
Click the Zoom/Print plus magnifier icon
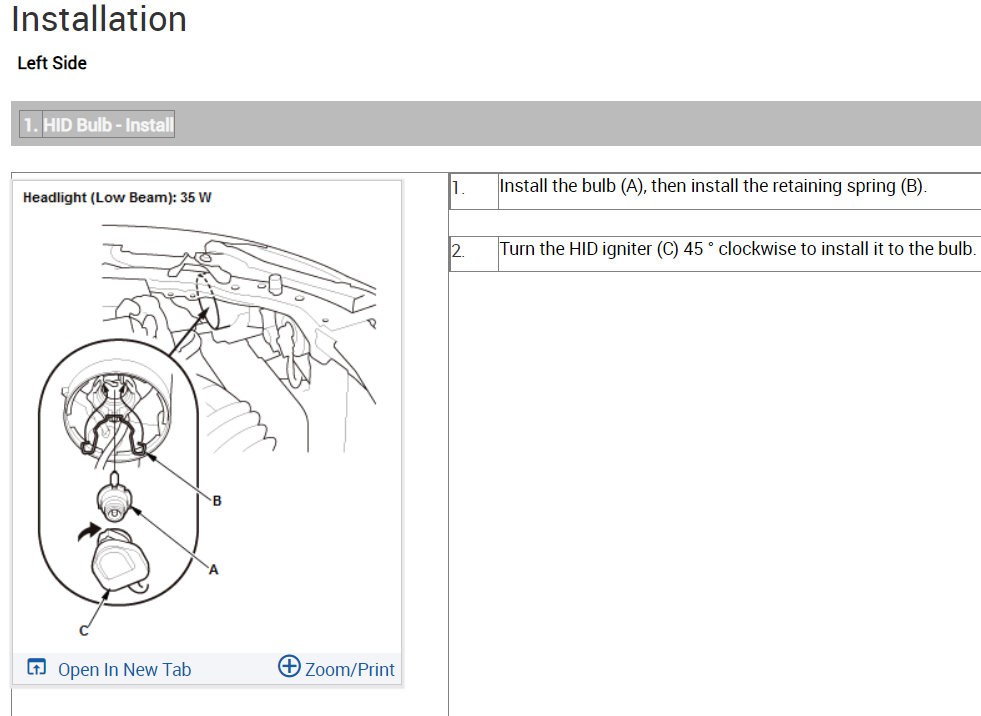pos(289,666)
